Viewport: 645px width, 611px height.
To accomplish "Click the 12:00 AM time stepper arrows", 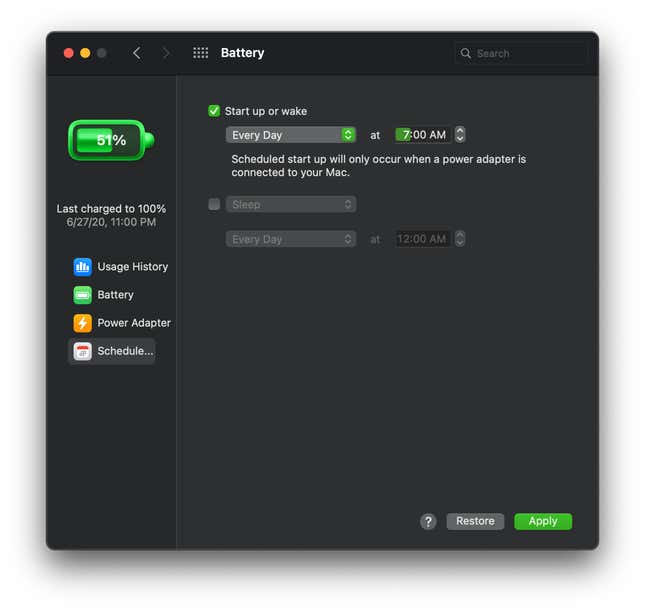I will click(460, 239).
